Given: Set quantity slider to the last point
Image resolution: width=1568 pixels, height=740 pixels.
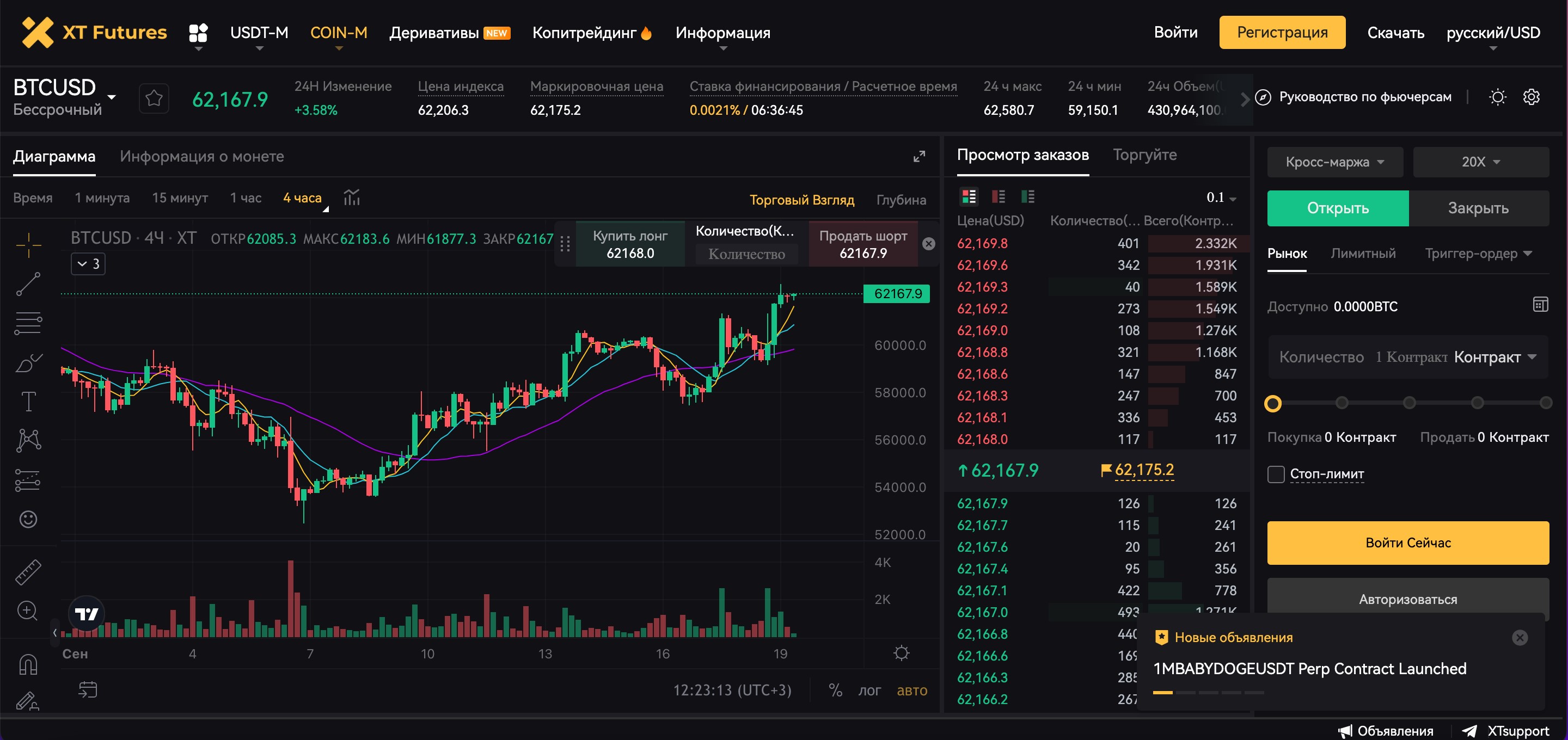Looking at the screenshot, I should [x=1546, y=403].
